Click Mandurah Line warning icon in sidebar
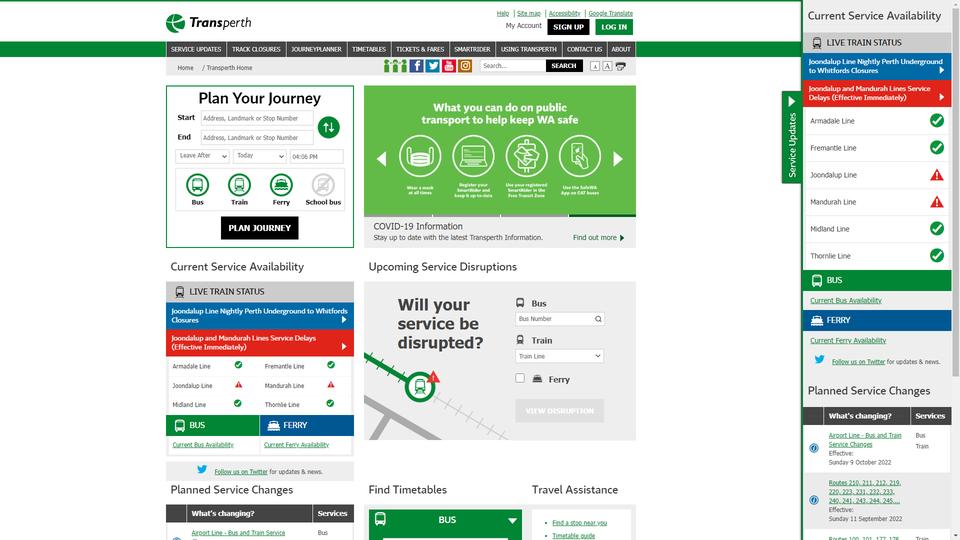The width and height of the screenshot is (960, 540). 937,202
